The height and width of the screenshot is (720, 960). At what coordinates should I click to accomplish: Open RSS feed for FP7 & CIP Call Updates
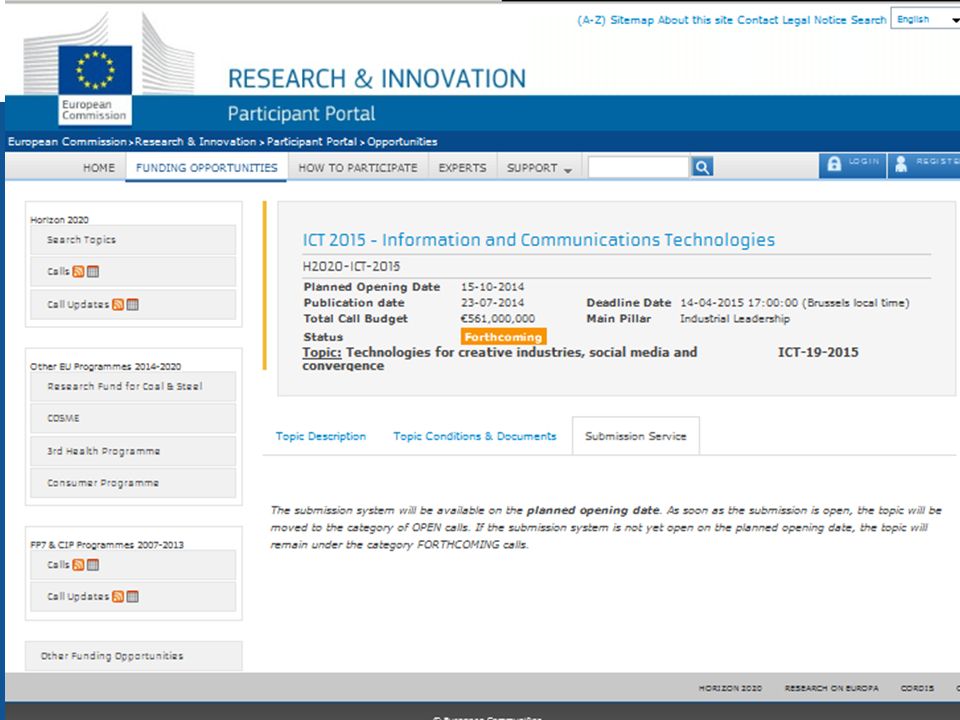[x=118, y=596]
